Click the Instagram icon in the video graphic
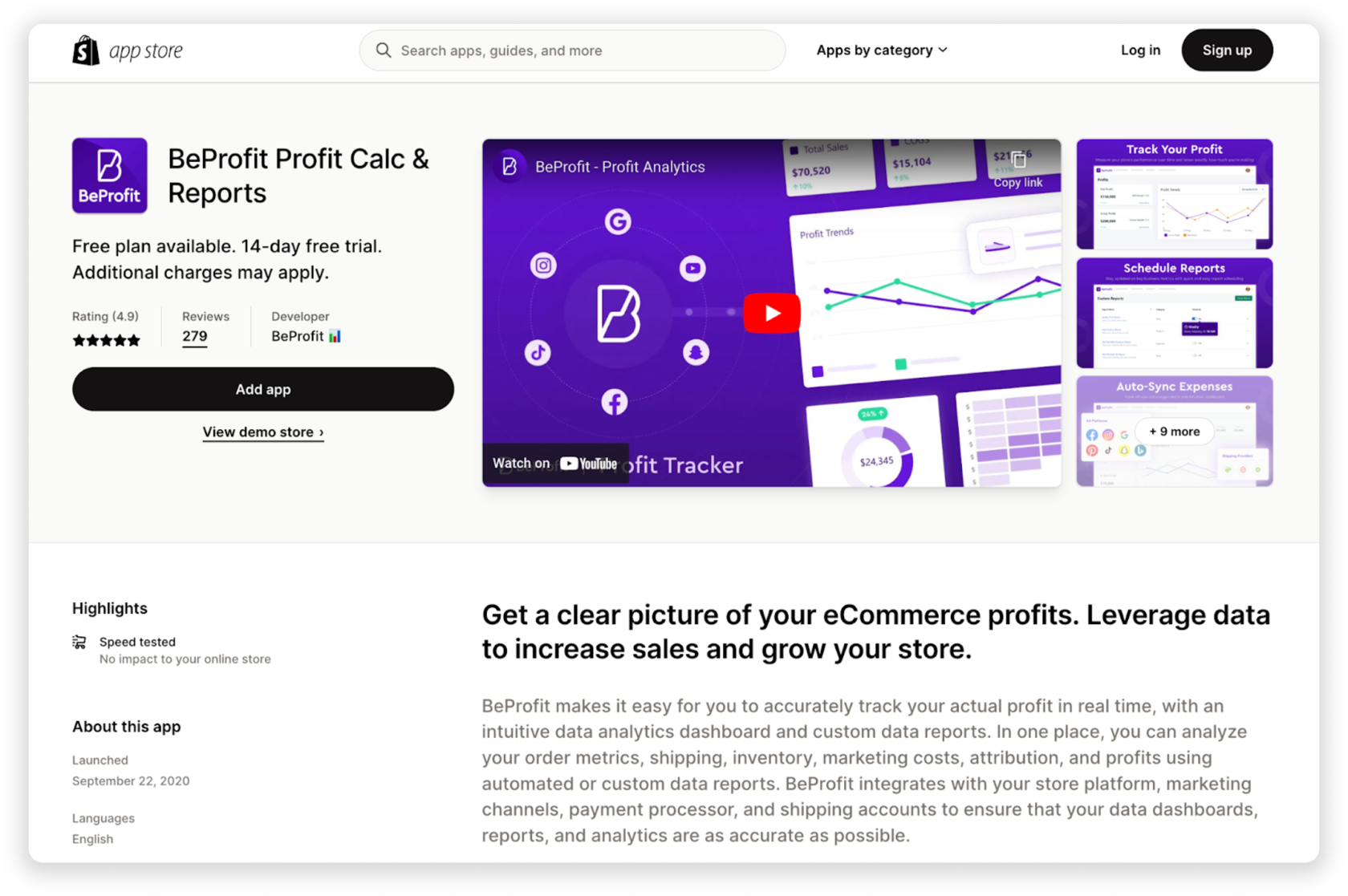This screenshot has width=1348, height=896. [542, 265]
